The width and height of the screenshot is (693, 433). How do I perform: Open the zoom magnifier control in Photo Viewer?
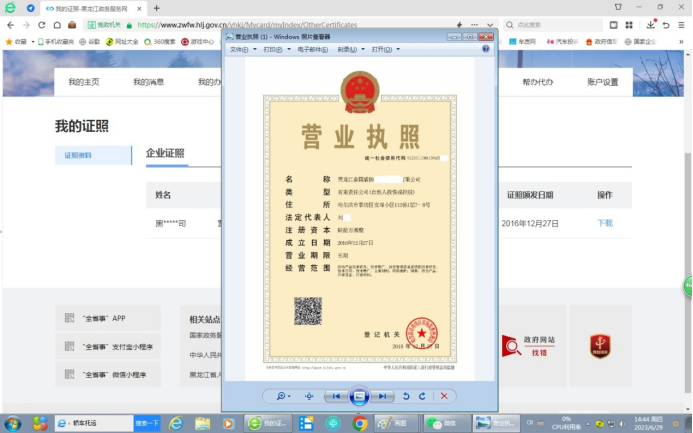(x=283, y=396)
